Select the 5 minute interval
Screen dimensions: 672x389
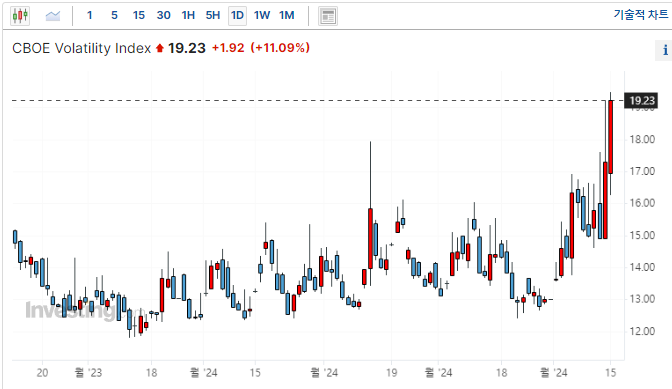pos(114,15)
